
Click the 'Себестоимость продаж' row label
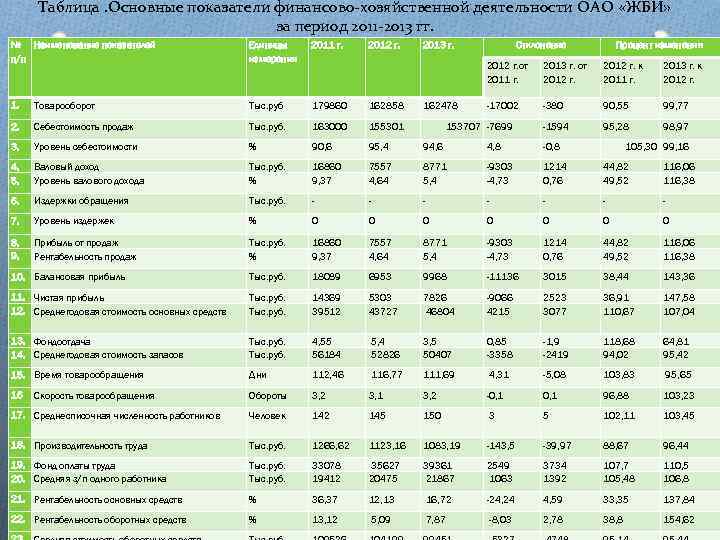pyautogui.click(x=83, y=126)
